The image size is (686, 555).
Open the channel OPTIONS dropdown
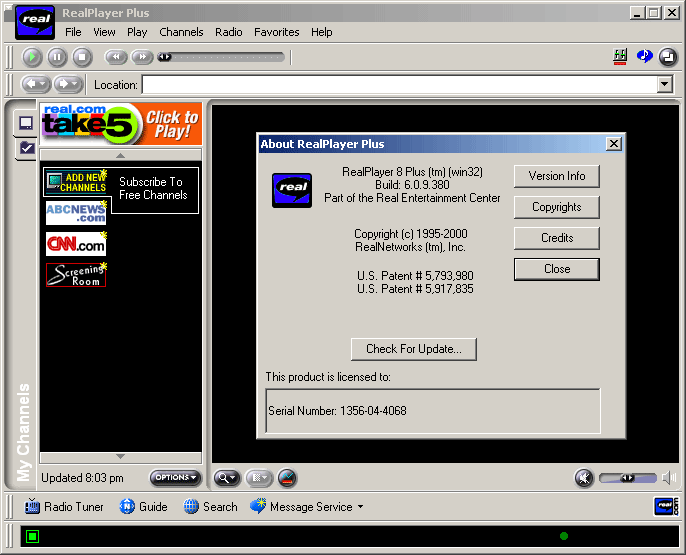(175, 478)
